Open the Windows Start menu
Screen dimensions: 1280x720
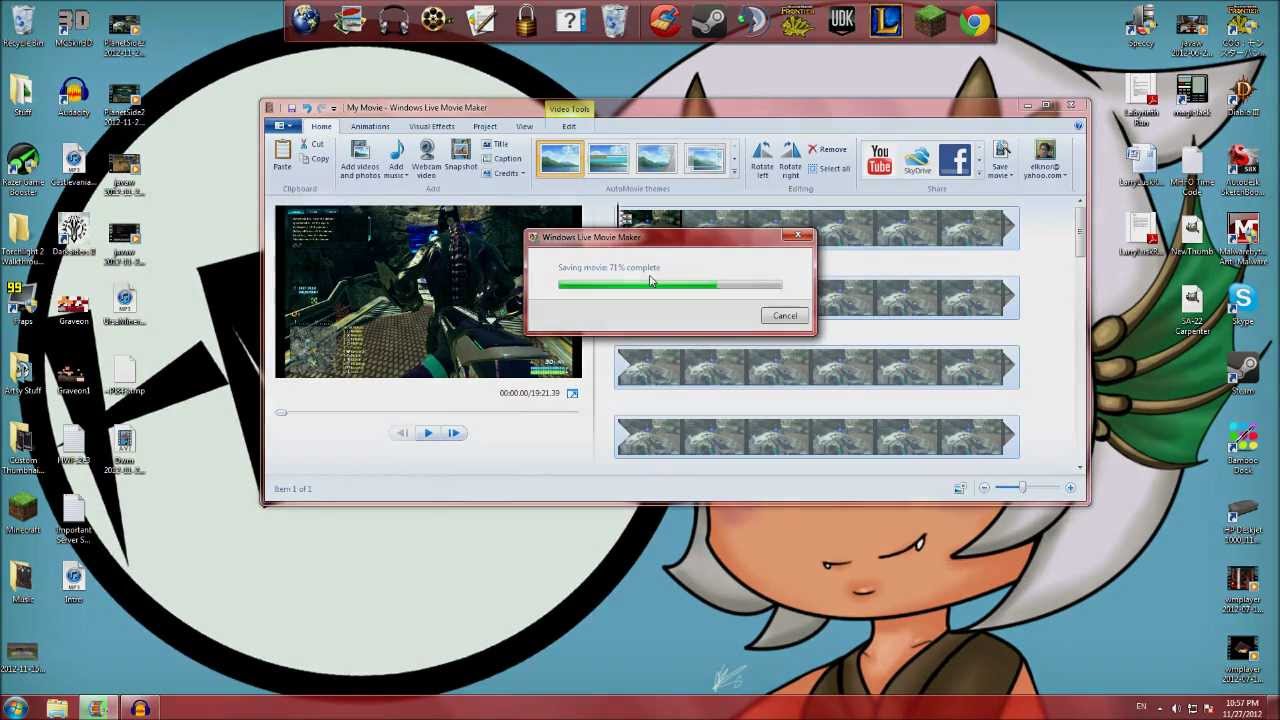pyautogui.click(x=16, y=709)
